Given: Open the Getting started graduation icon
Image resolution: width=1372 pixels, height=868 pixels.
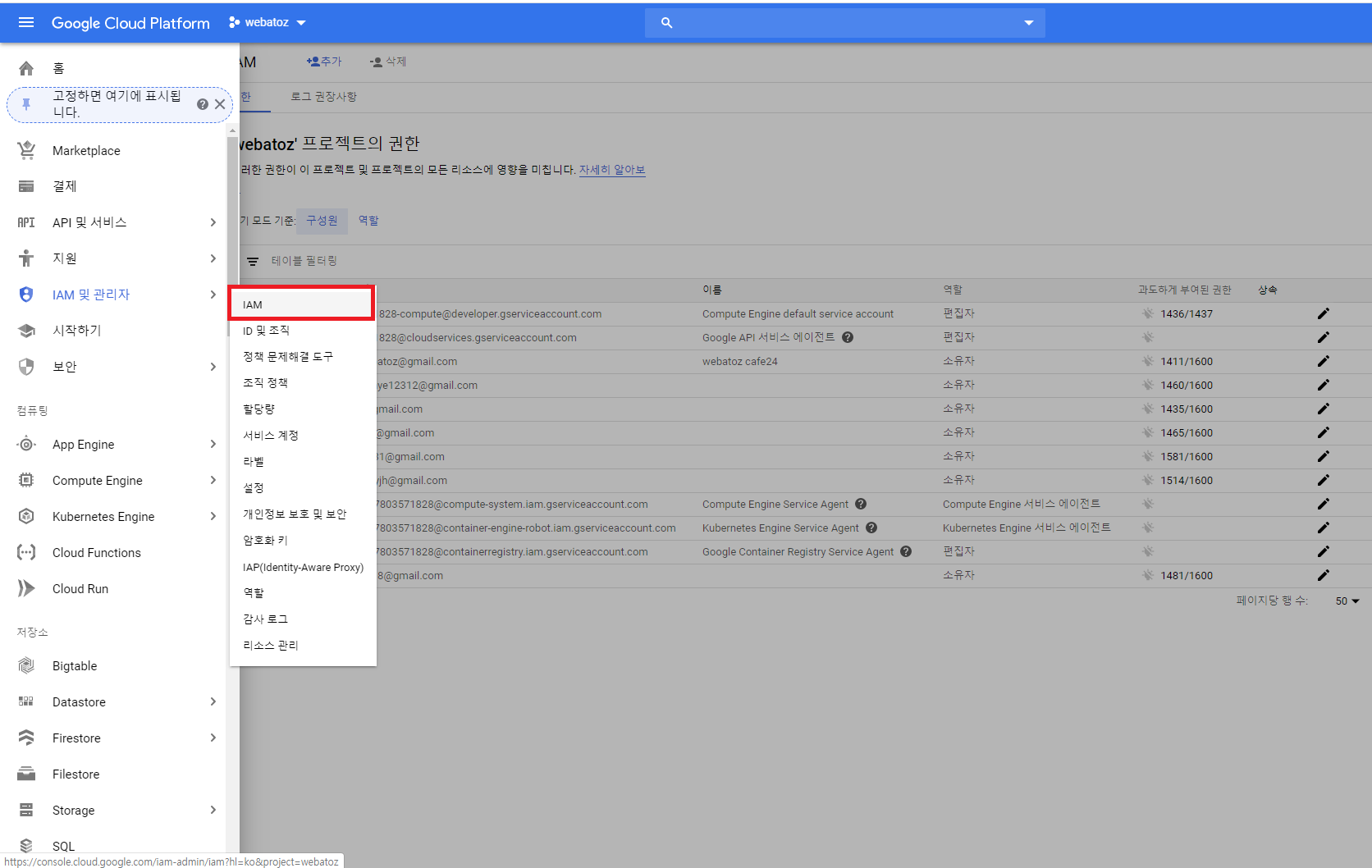Looking at the screenshot, I should click(26, 331).
